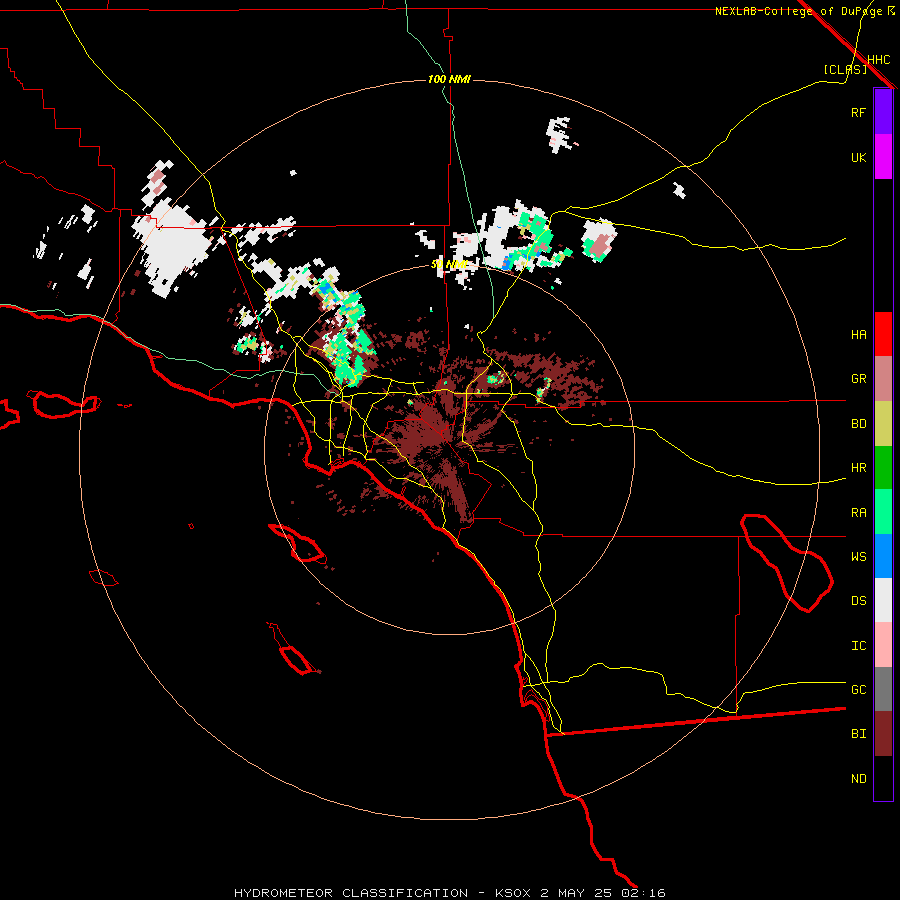Select the BI brown legend swatch
The image size is (900, 900).
(883, 734)
